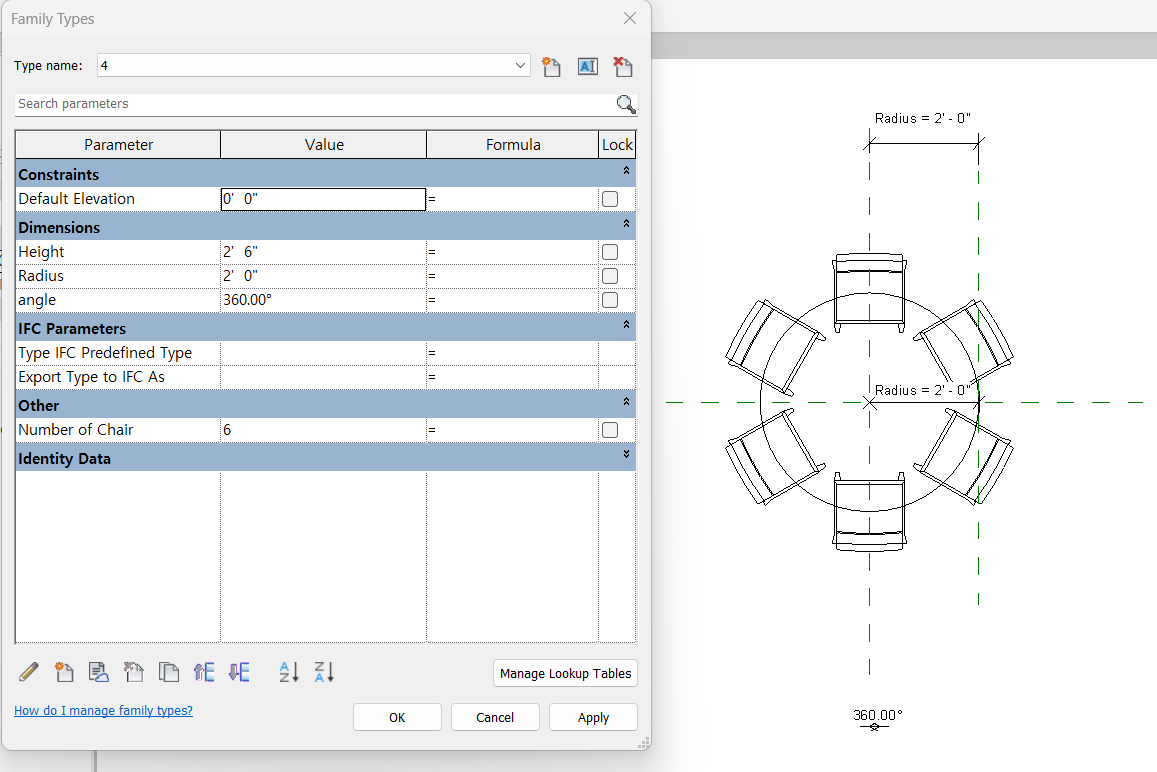Toggle lock checkbox for Number of Chair
The height and width of the screenshot is (772, 1157).
(x=609, y=430)
